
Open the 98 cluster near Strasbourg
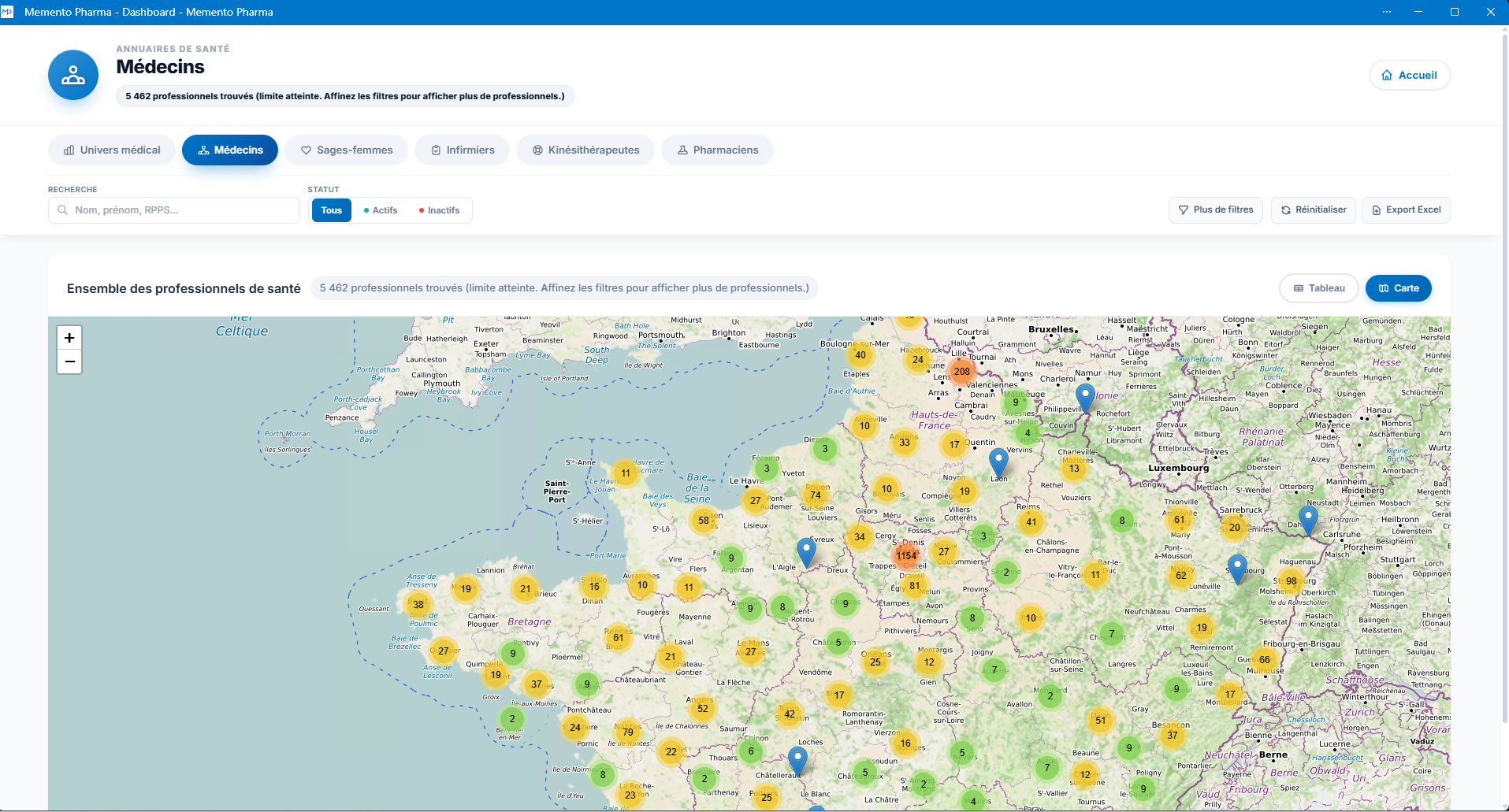tap(1292, 581)
